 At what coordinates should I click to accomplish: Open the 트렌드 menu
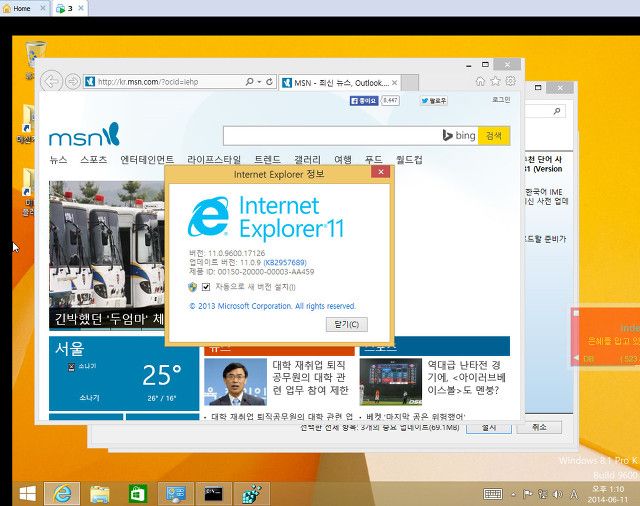coord(267,160)
